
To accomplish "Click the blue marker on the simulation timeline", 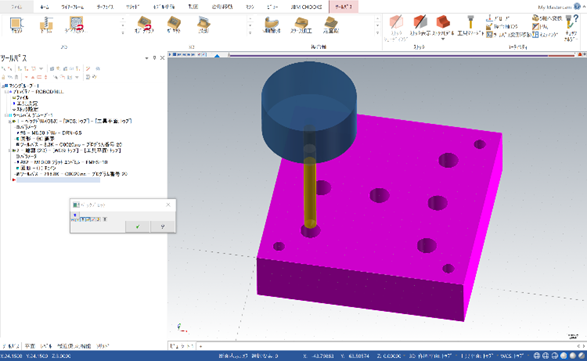I will click(217, 55).
